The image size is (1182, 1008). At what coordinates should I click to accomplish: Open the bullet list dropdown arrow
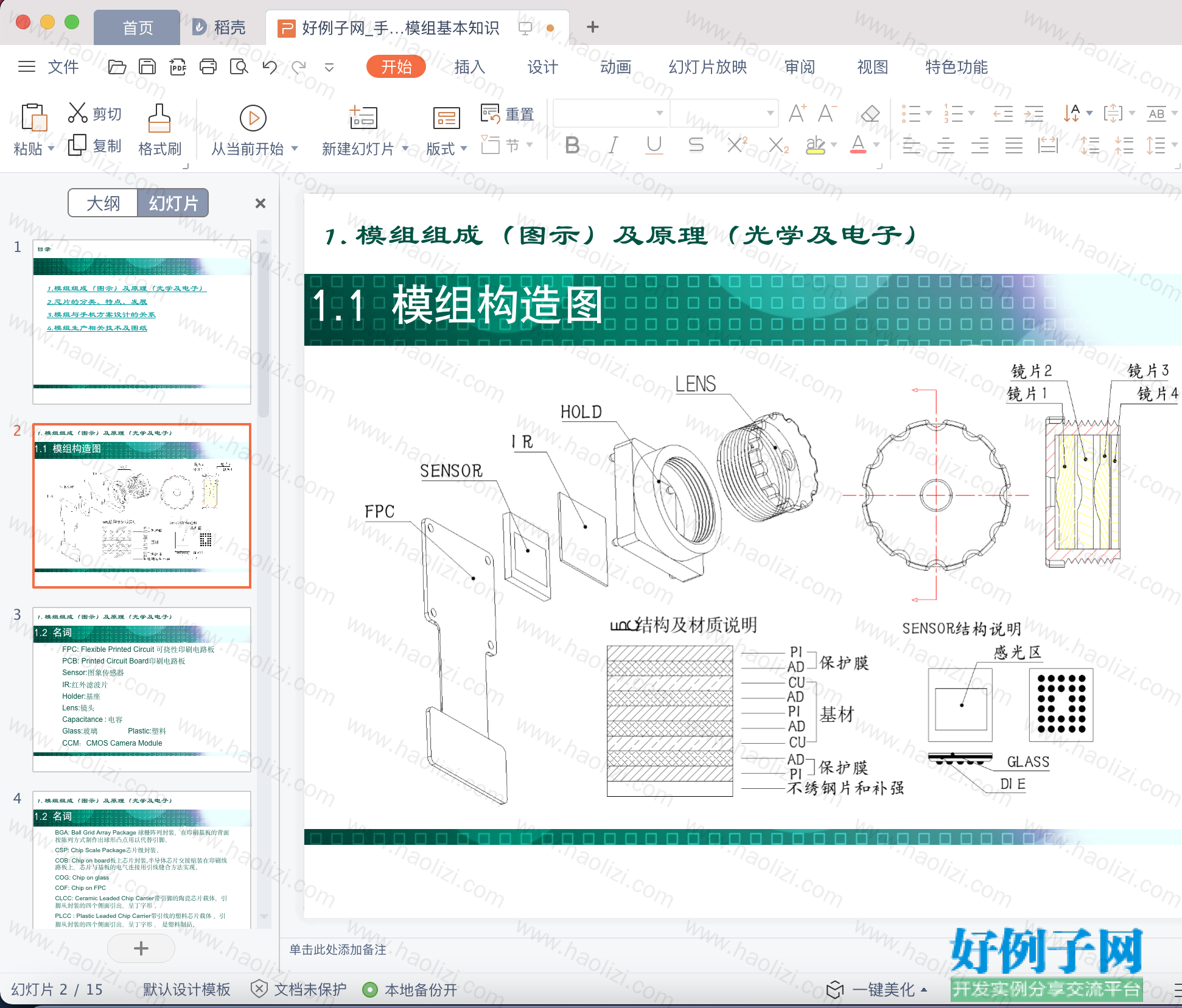(929, 113)
